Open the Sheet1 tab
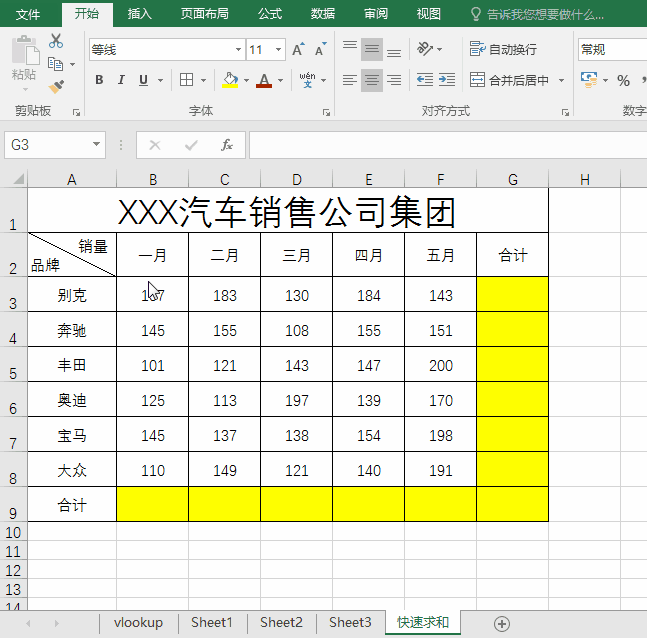The image size is (647, 638). [x=212, y=622]
